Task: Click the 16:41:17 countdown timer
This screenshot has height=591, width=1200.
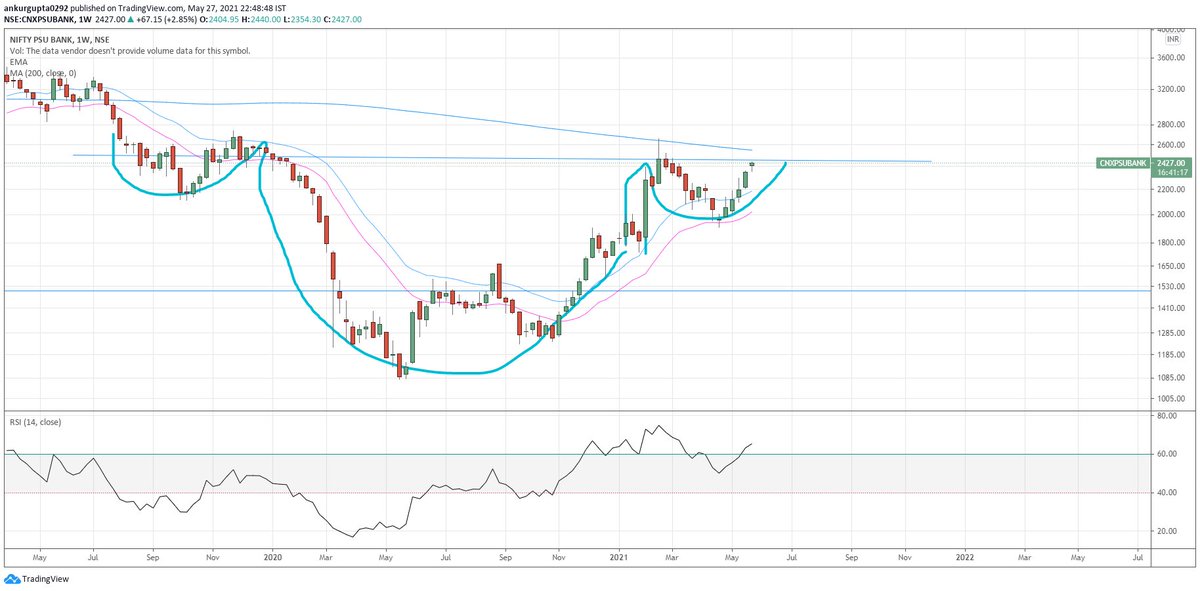Action: click(x=1170, y=173)
